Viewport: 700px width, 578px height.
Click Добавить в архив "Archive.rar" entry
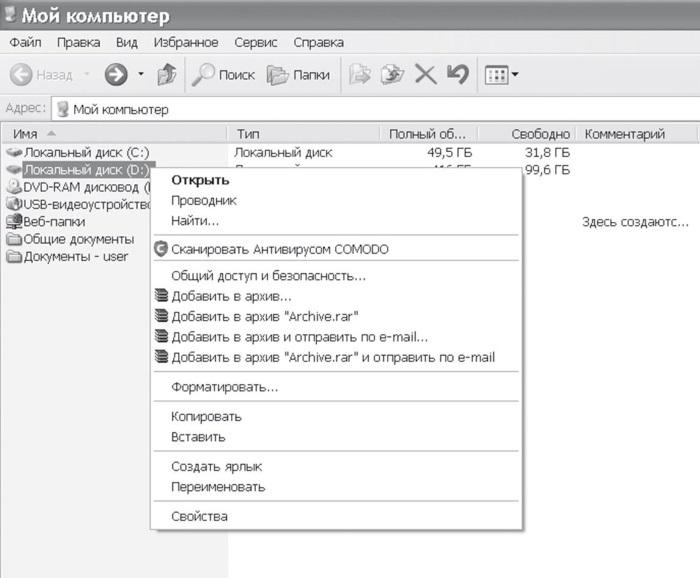click(x=265, y=317)
